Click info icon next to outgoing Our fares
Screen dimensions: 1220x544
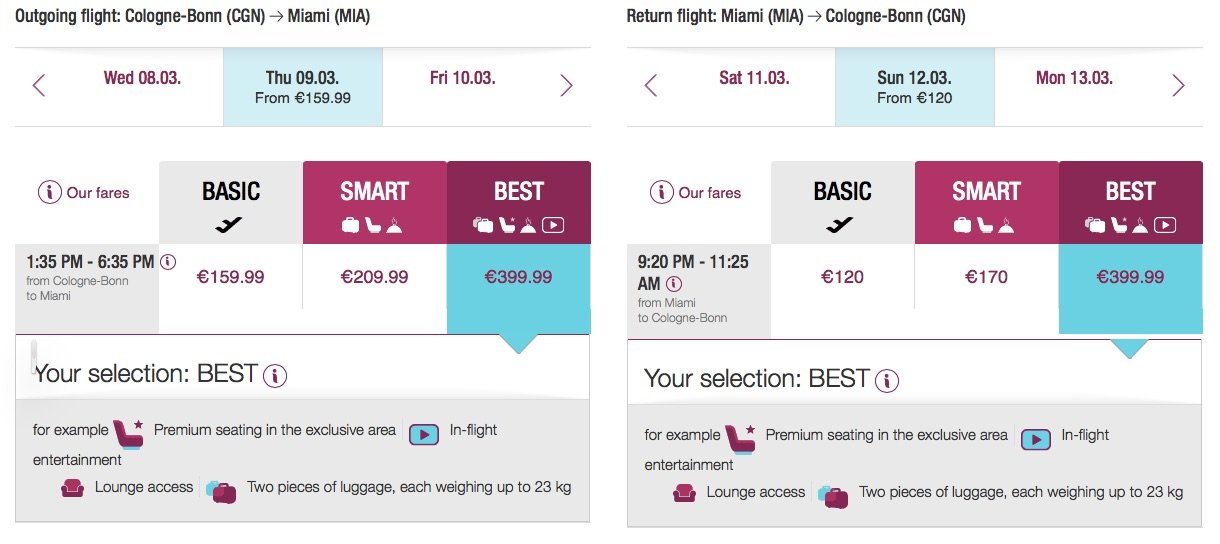pos(49,193)
